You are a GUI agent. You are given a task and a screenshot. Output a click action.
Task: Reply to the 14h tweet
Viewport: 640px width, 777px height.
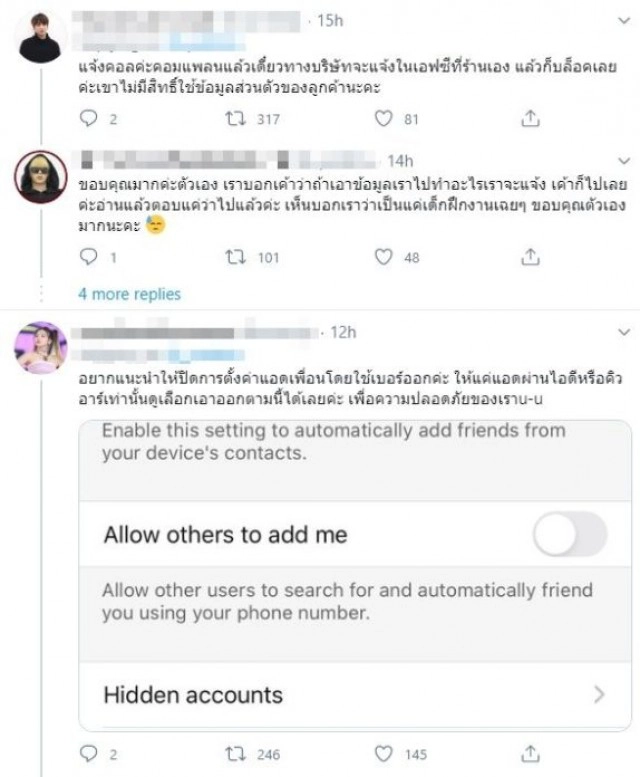(89, 257)
